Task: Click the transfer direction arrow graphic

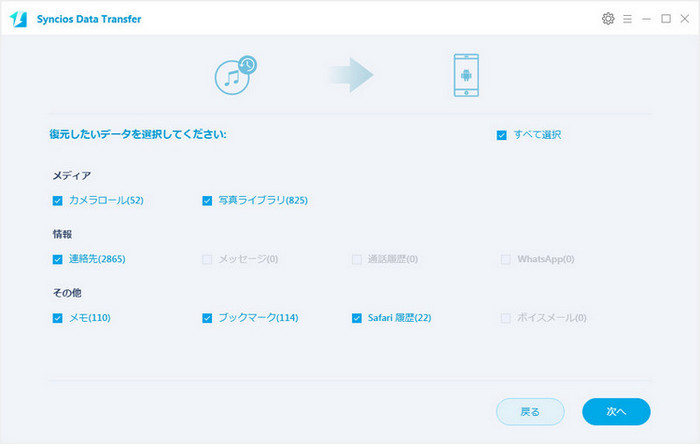Action: click(x=351, y=75)
